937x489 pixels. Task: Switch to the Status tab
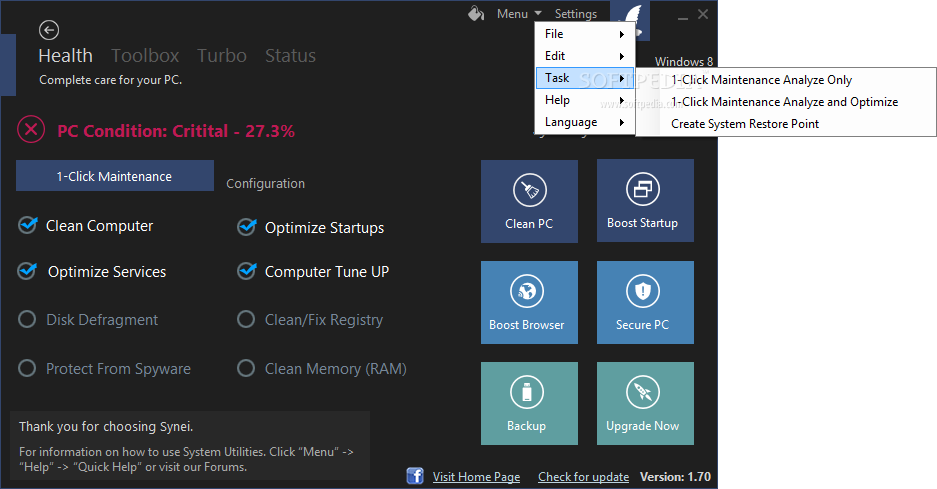pyautogui.click(x=290, y=56)
